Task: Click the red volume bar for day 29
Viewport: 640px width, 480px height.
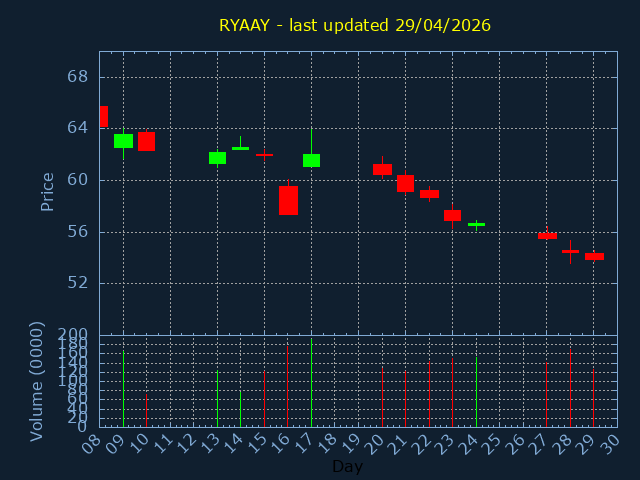Action: tap(593, 398)
